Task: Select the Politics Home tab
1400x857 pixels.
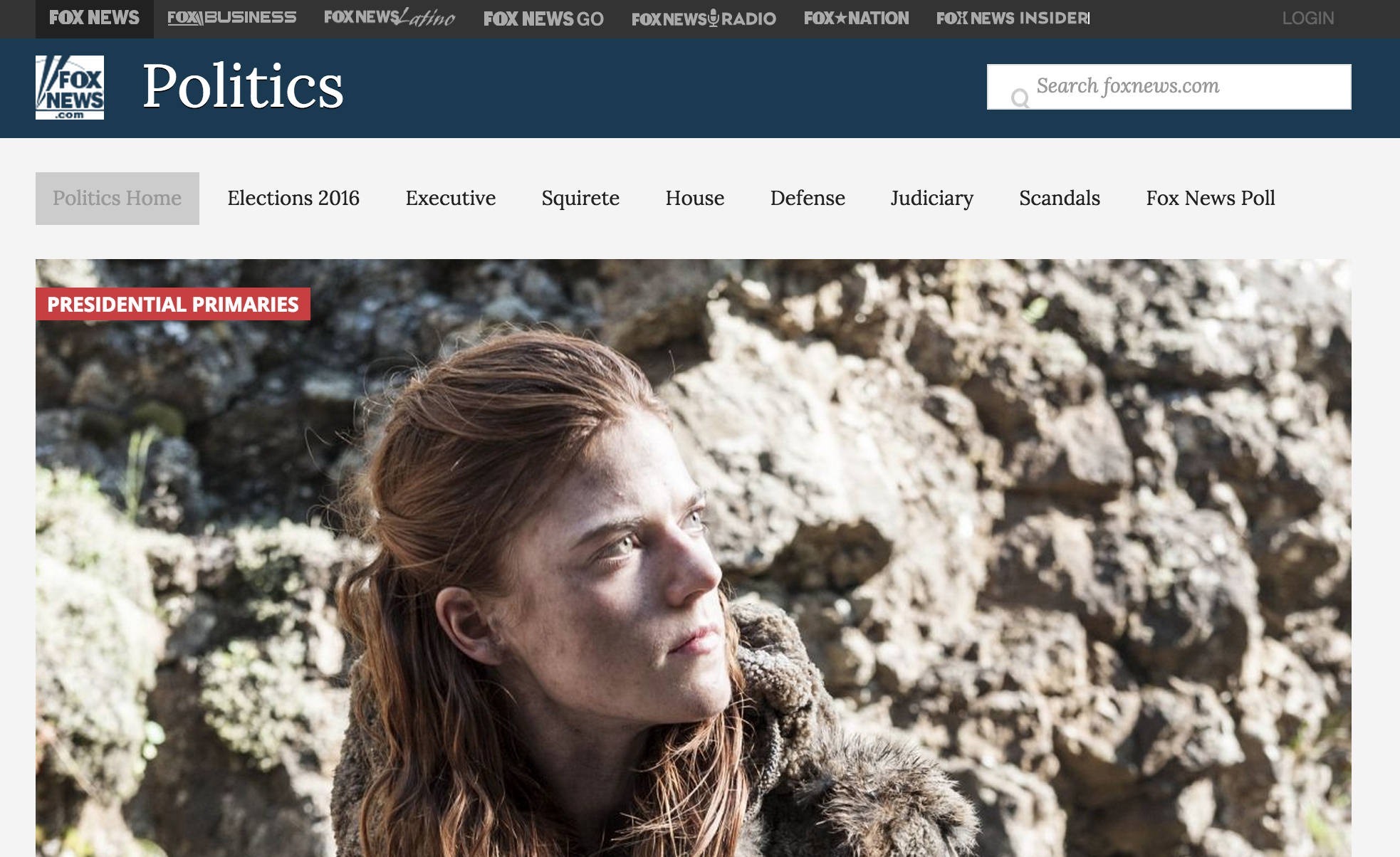Action: click(117, 198)
